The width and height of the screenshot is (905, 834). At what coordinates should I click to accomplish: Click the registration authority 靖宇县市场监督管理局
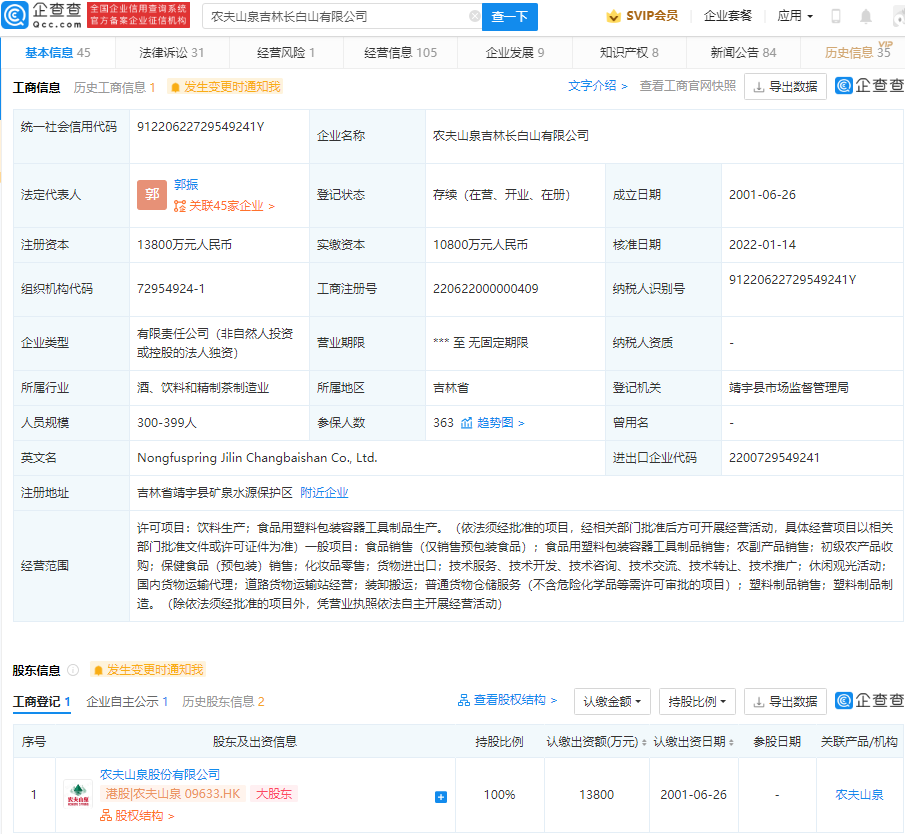pyautogui.click(x=788, y=388)
